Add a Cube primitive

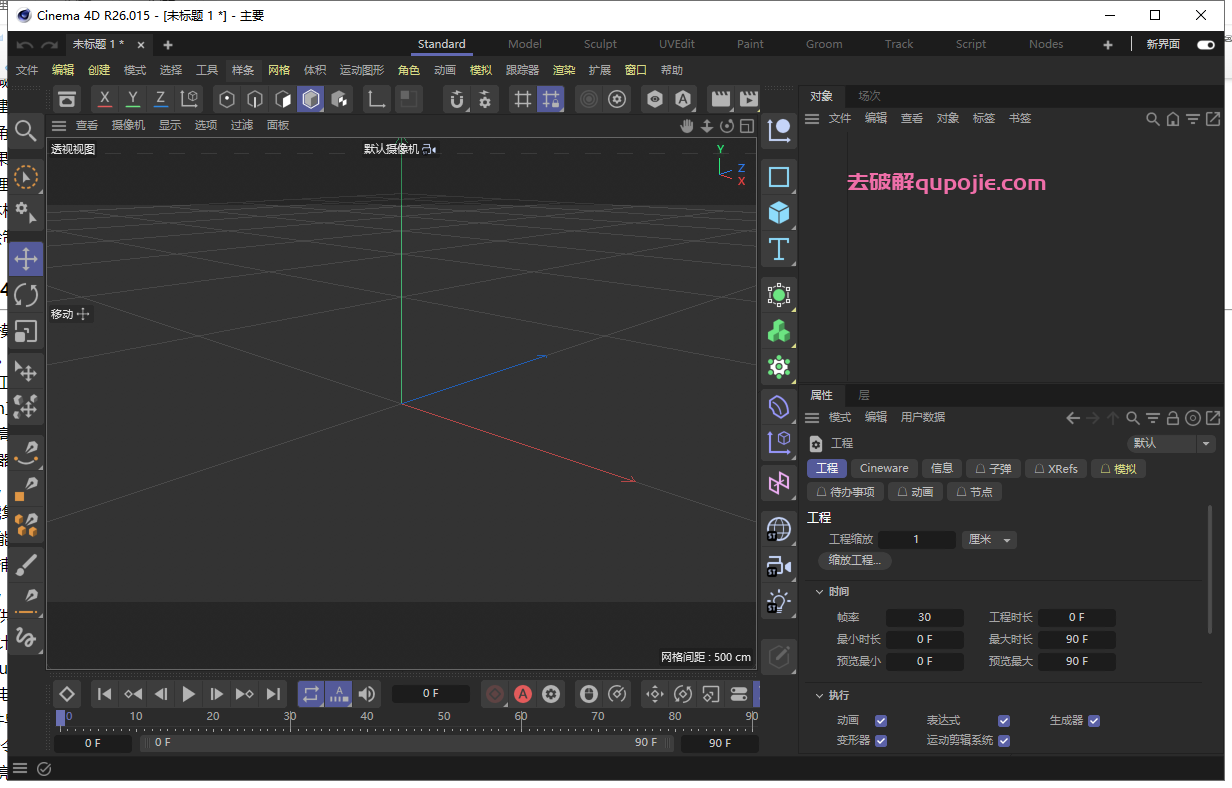pos(779,213)
